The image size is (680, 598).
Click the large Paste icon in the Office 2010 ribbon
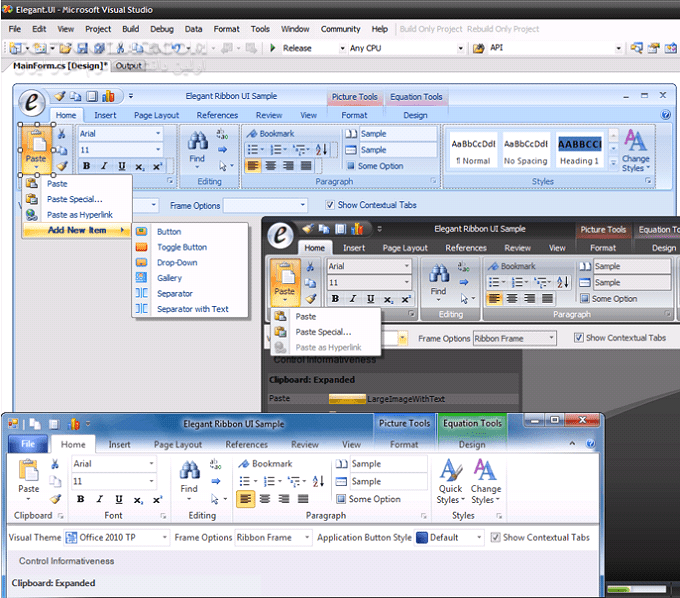[x=29, y=470]
